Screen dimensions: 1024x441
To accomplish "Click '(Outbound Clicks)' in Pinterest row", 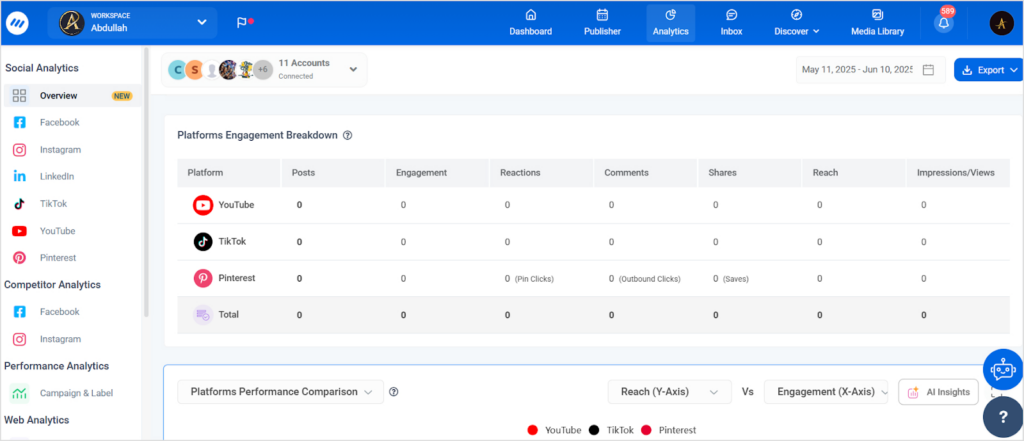I will click(650, 279).
